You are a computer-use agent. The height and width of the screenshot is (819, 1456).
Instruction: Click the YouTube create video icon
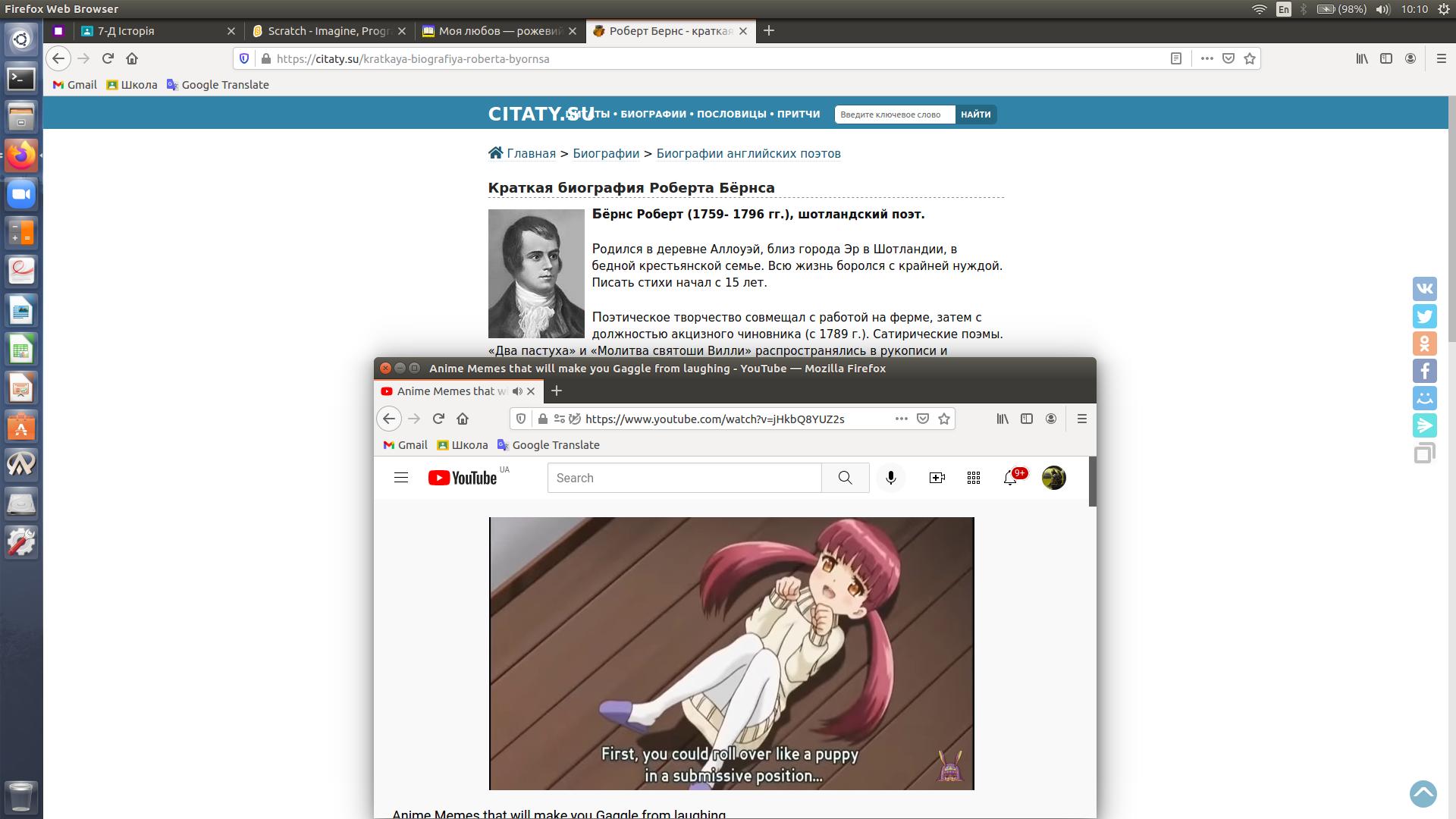937,478
